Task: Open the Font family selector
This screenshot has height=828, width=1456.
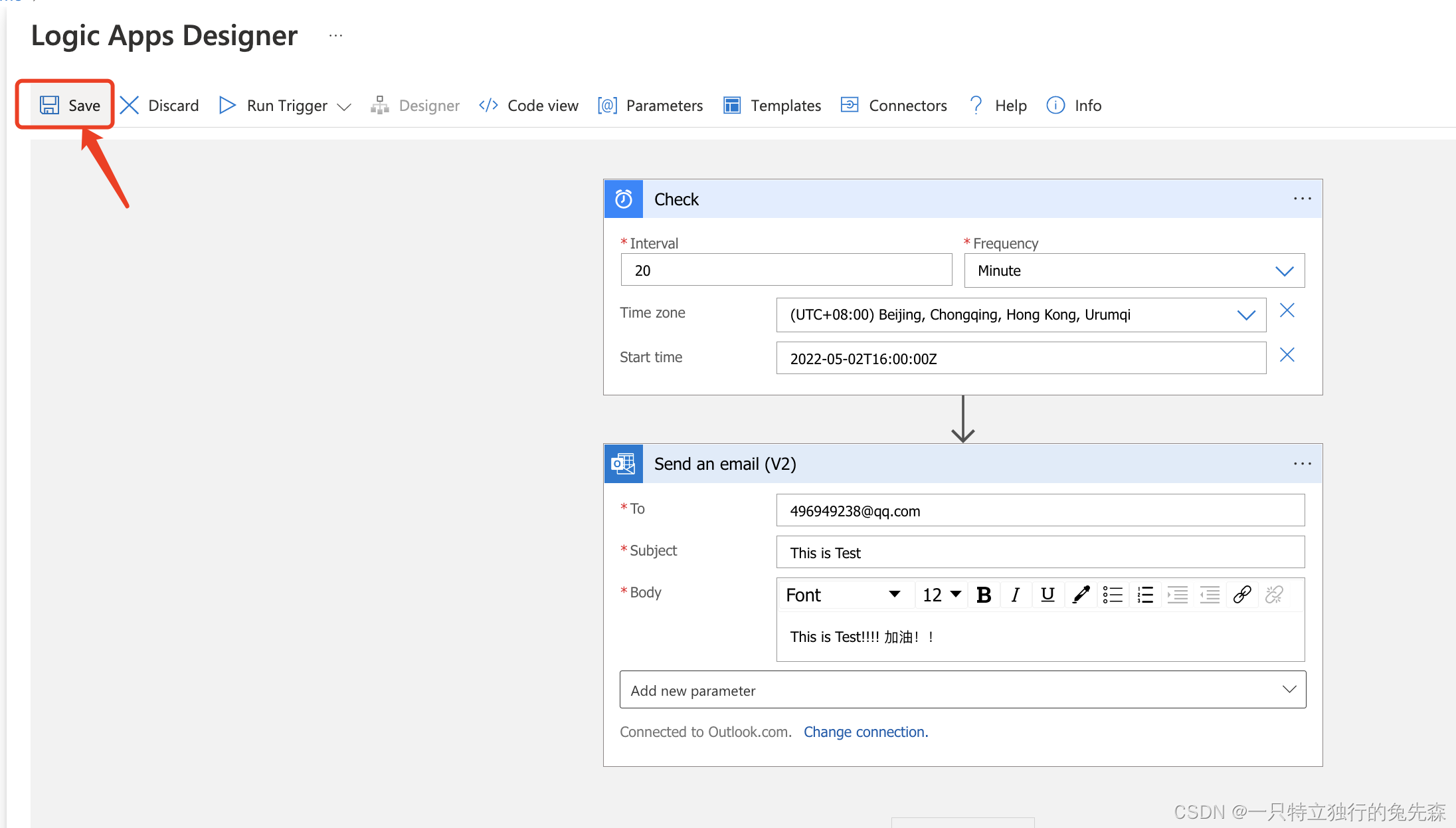Action: (843, 595)
